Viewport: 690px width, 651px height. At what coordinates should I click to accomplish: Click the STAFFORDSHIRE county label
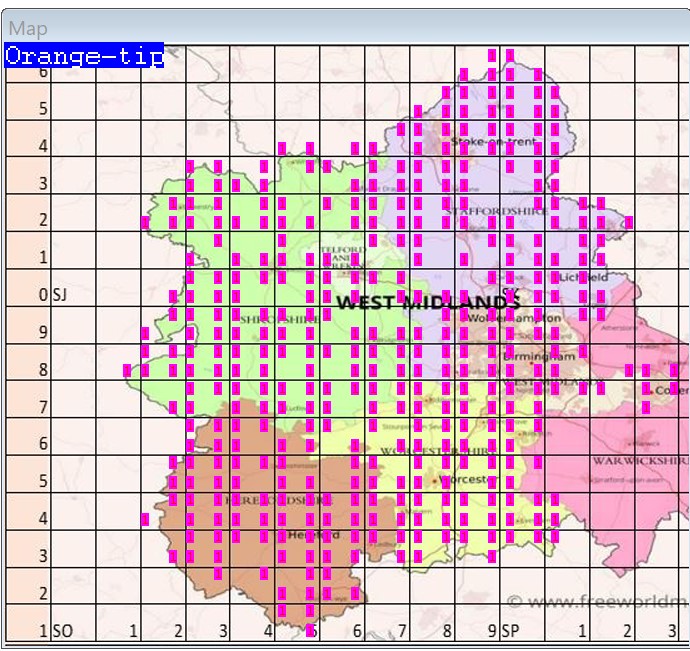[497, 211]
